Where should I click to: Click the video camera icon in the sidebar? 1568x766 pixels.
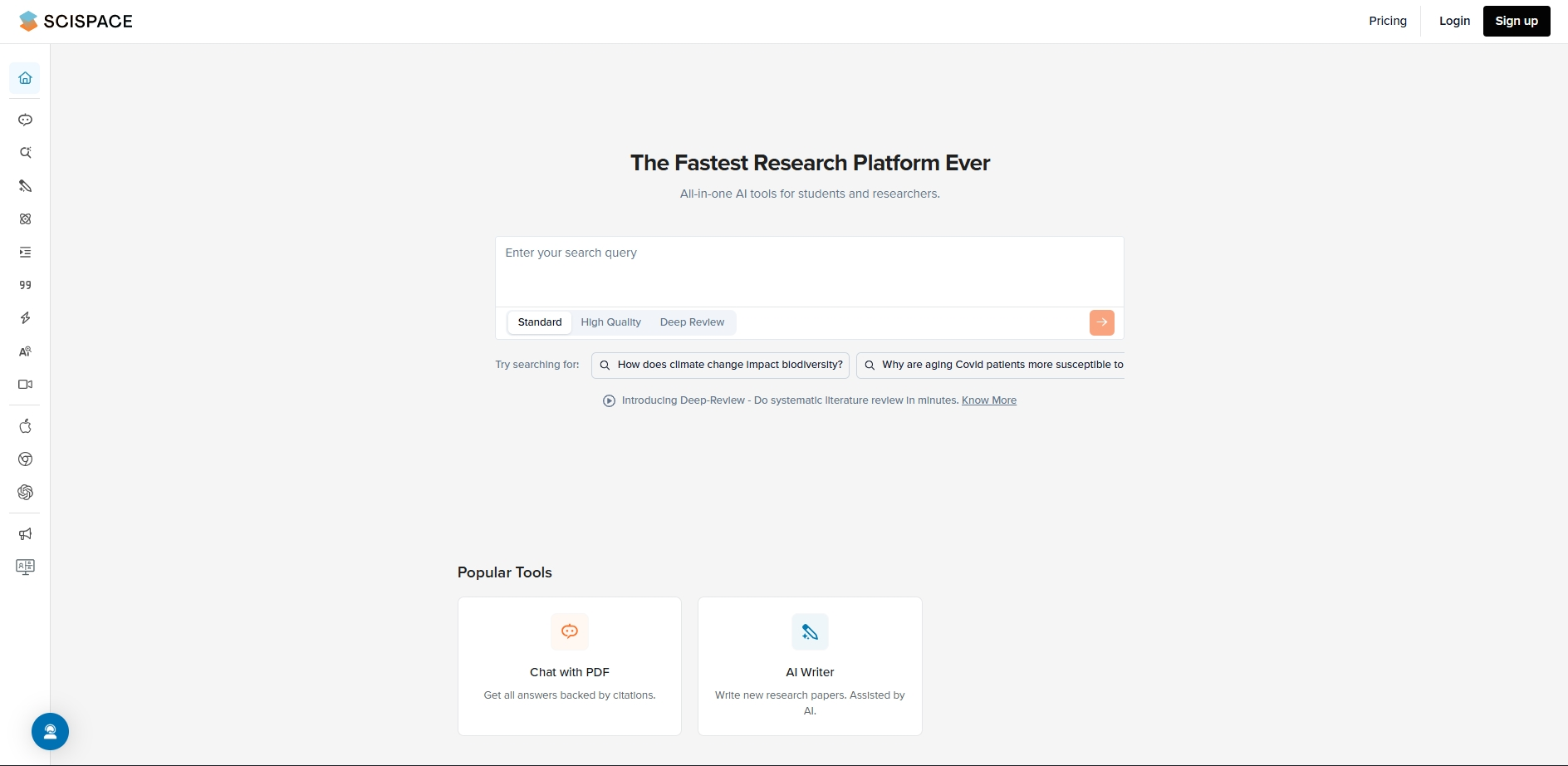click(25, 385)
